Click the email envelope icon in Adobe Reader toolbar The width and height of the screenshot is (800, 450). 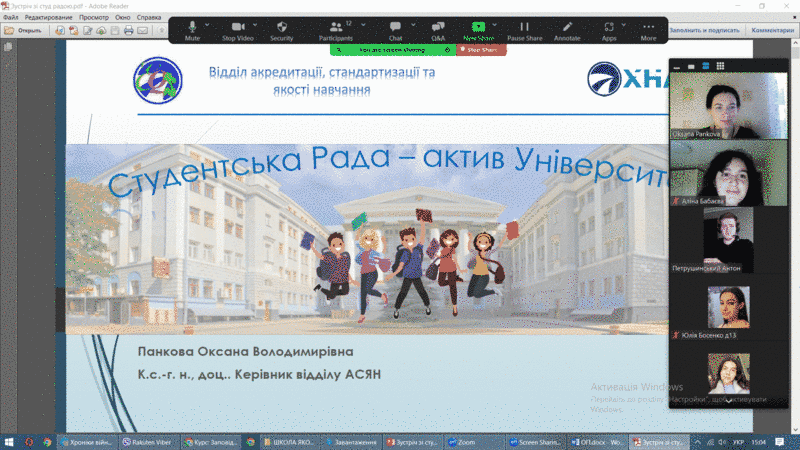[142, 31]
